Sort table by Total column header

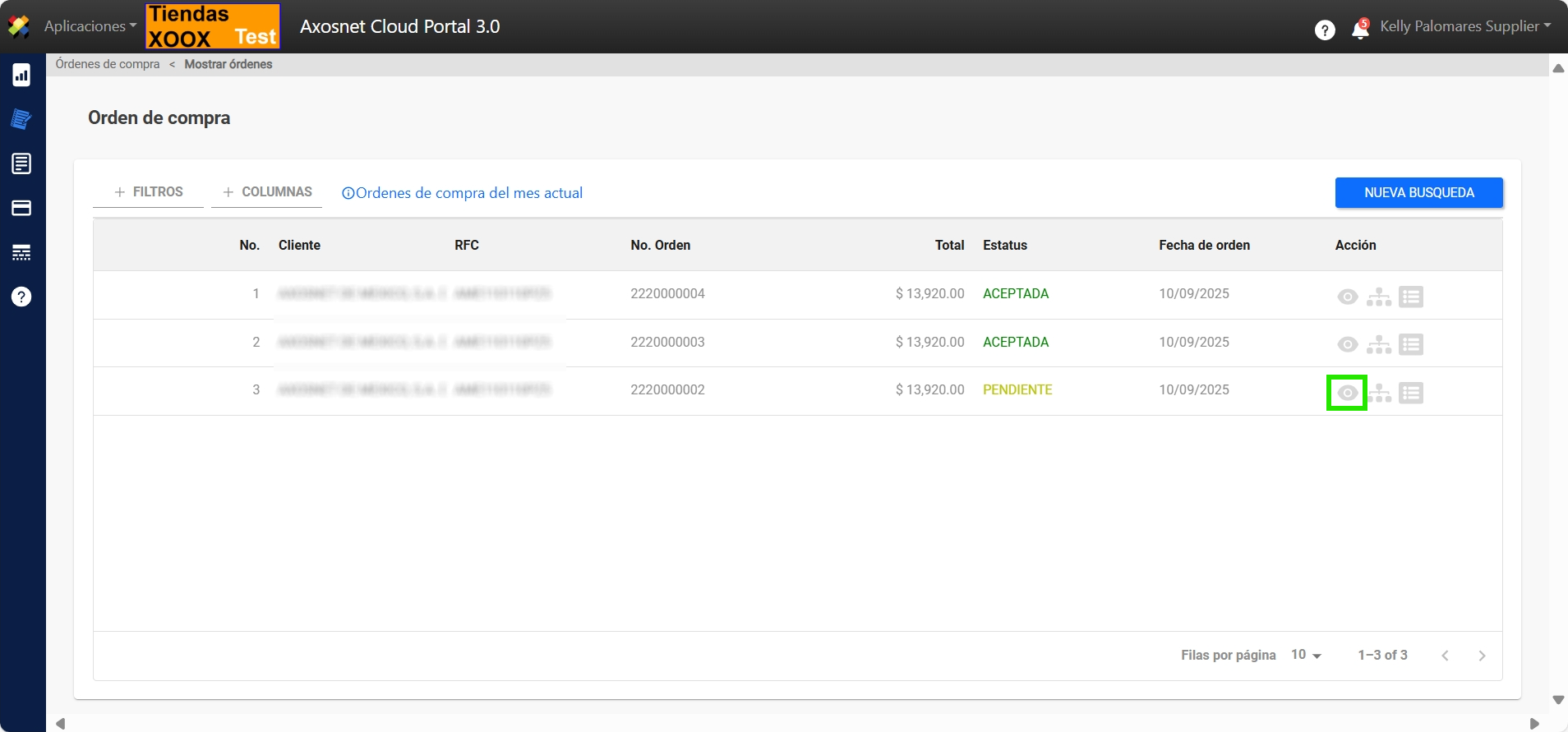click(x=949, y=245)
